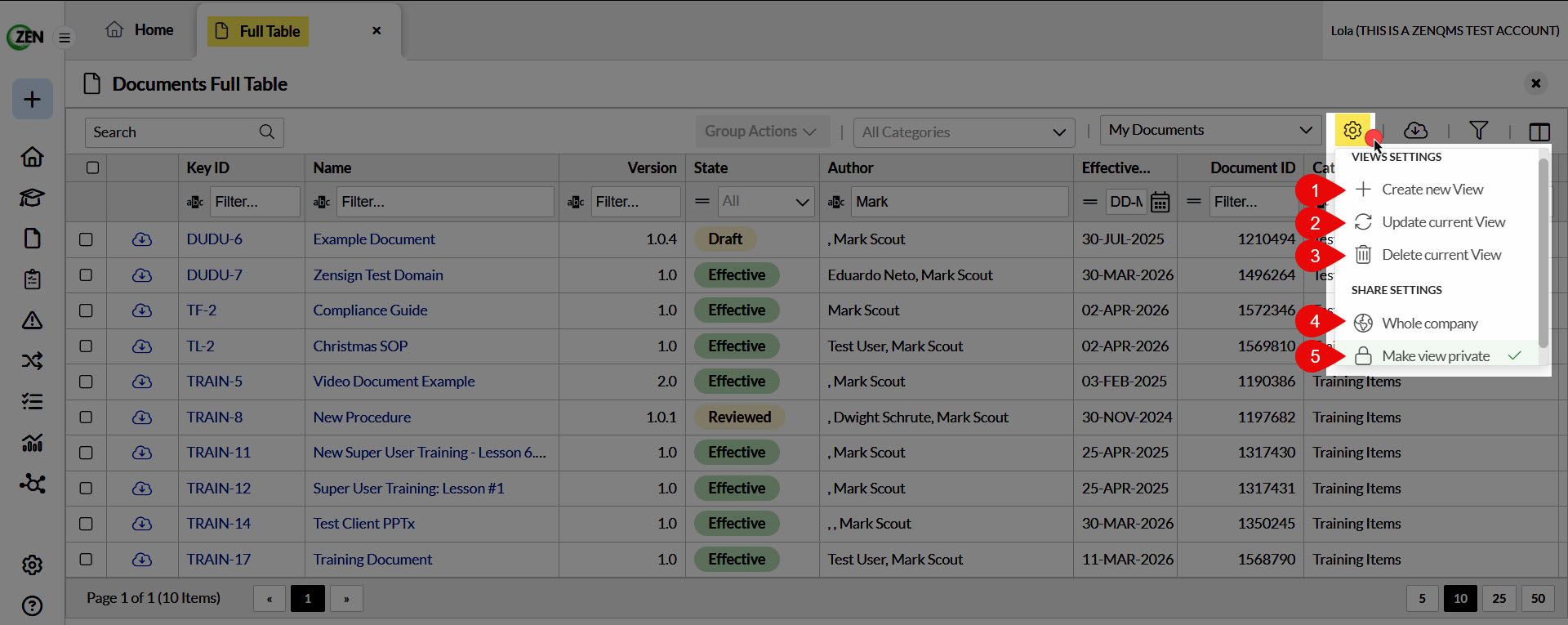Open the Example Document link

click(374, 239)
